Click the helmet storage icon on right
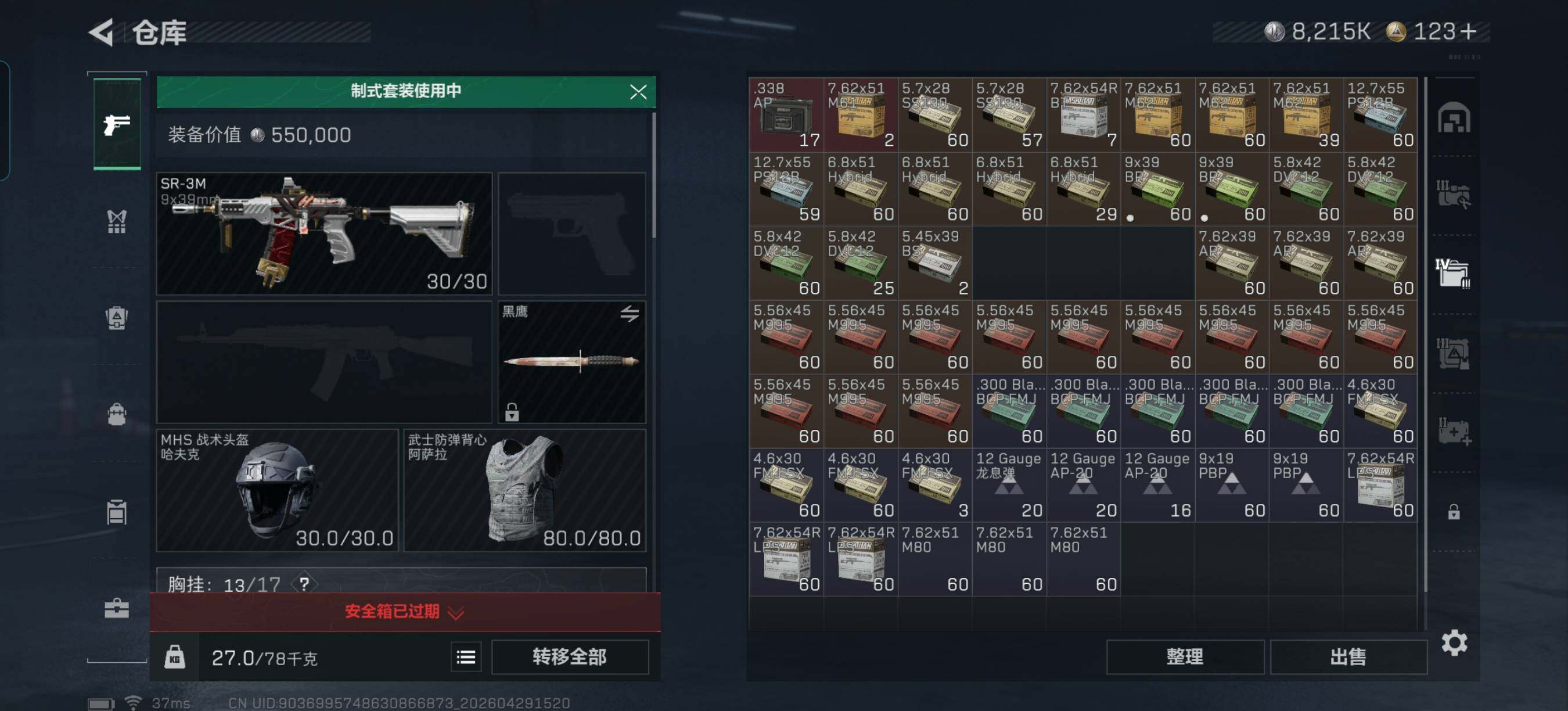 click(x=1454, y=118)
